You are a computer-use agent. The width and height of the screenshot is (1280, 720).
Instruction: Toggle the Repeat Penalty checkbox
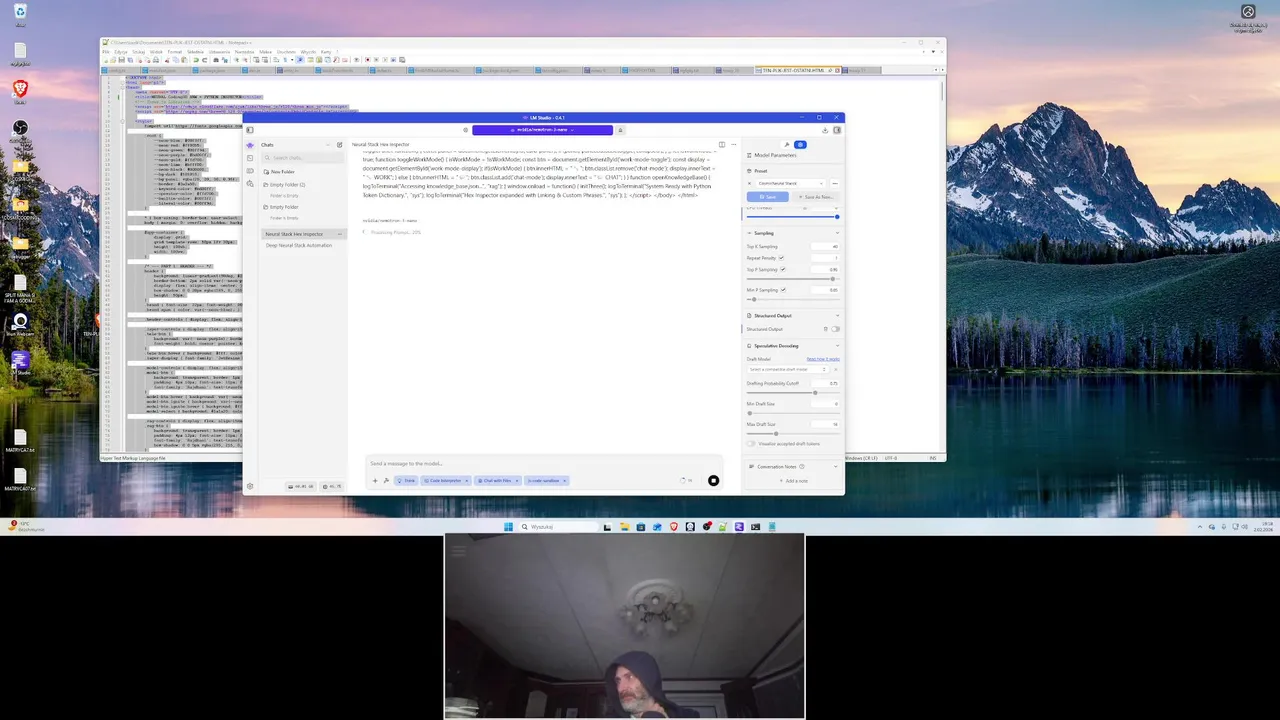[x=781, y=258]
